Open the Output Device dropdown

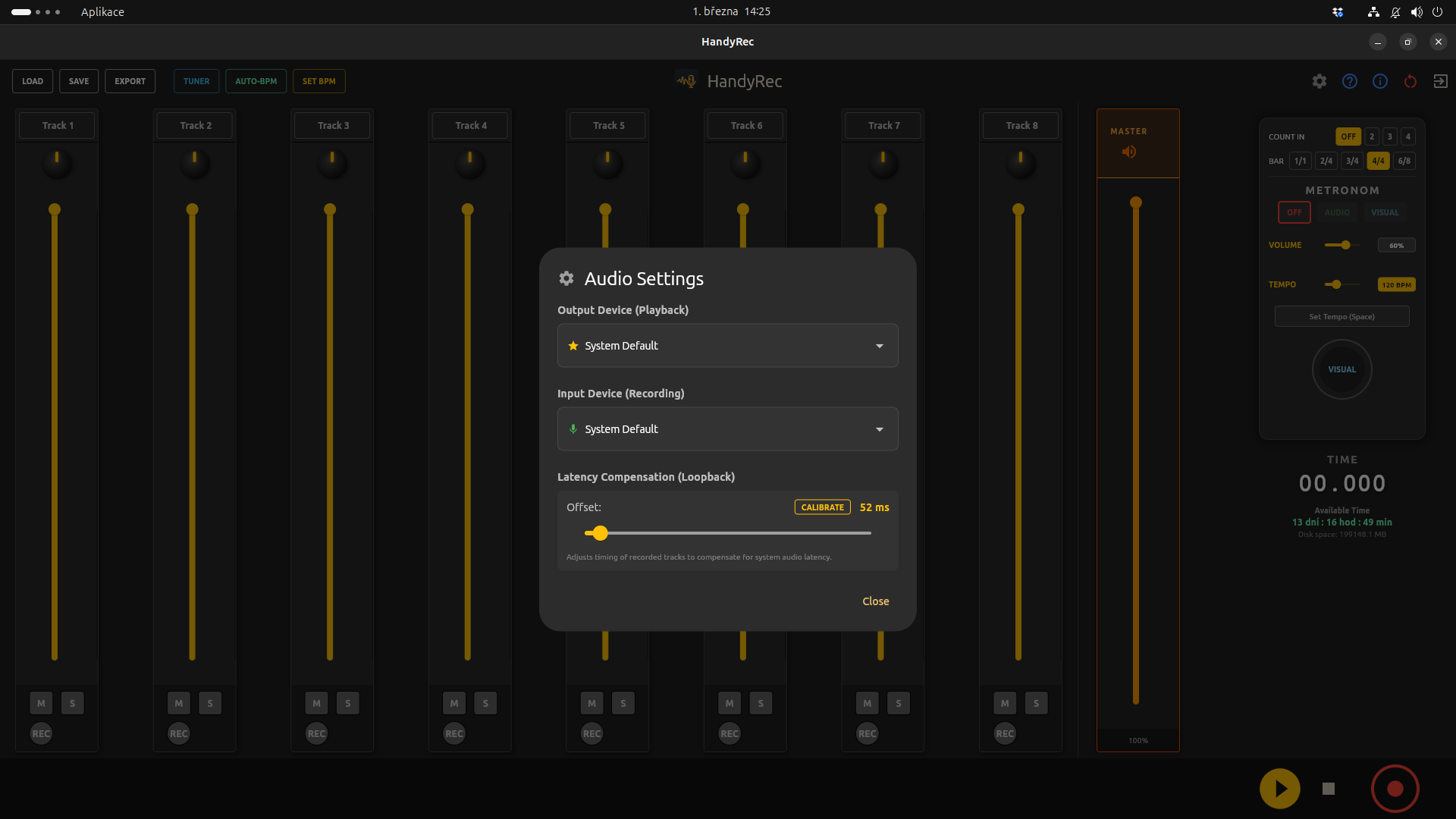(727, 345)
